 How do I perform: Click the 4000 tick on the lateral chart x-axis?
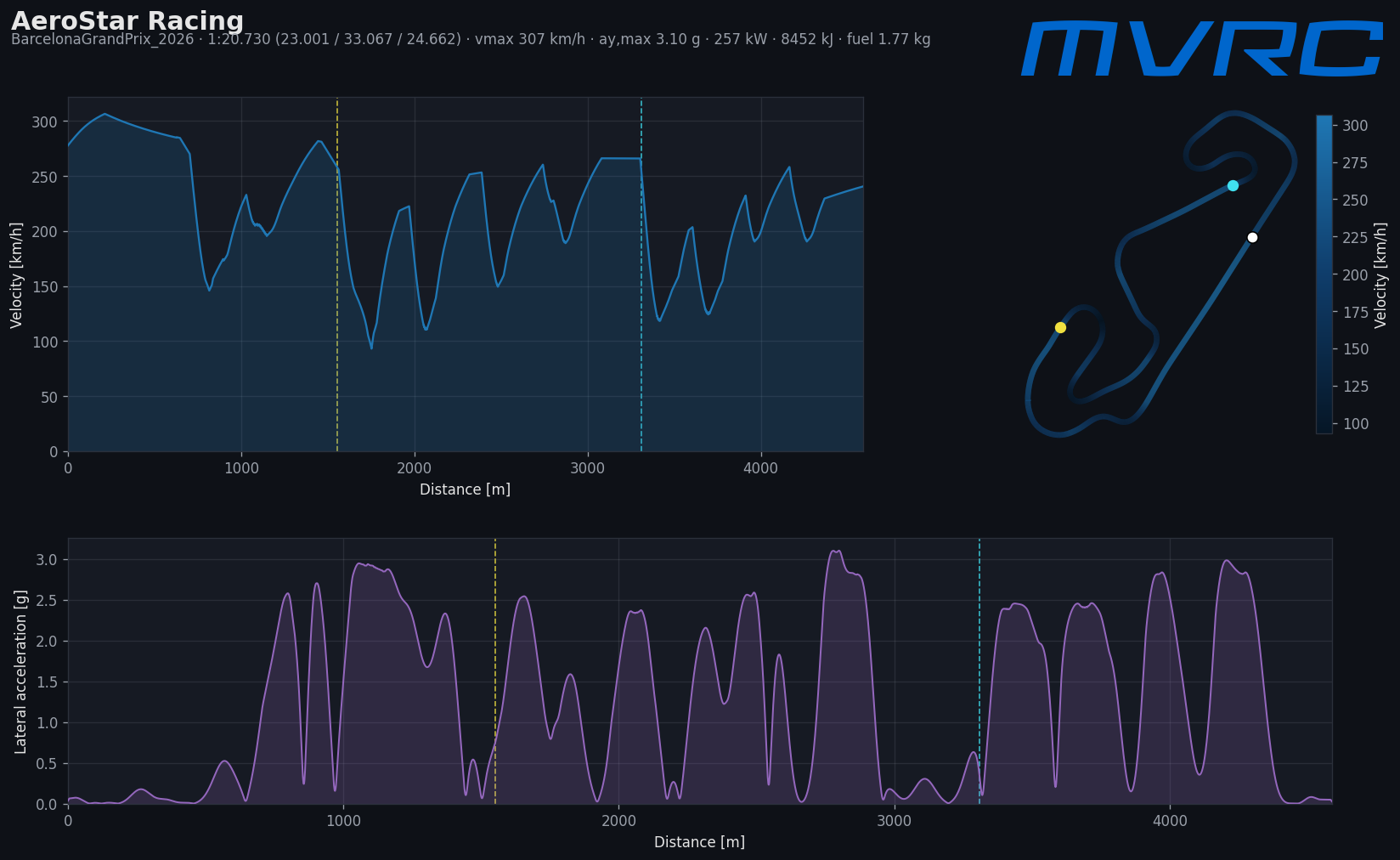click(1170, 821)
